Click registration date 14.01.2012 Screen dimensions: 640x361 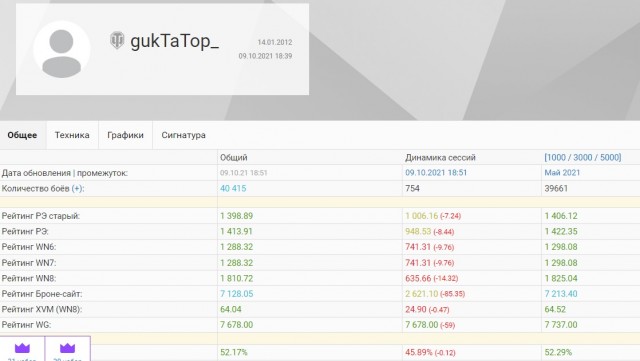[x=275, y=42]
